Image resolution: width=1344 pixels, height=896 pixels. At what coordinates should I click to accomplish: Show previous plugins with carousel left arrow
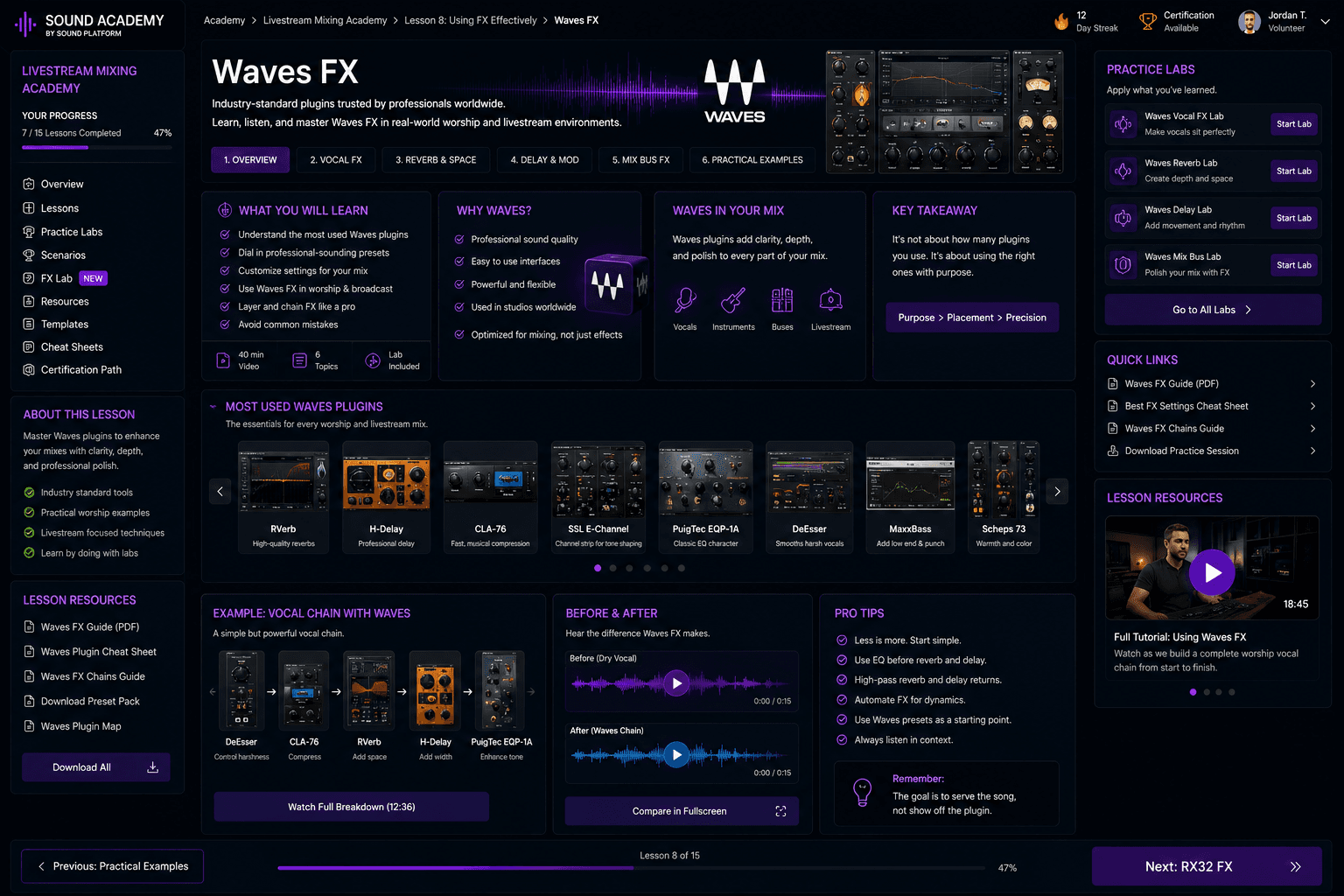220,492
